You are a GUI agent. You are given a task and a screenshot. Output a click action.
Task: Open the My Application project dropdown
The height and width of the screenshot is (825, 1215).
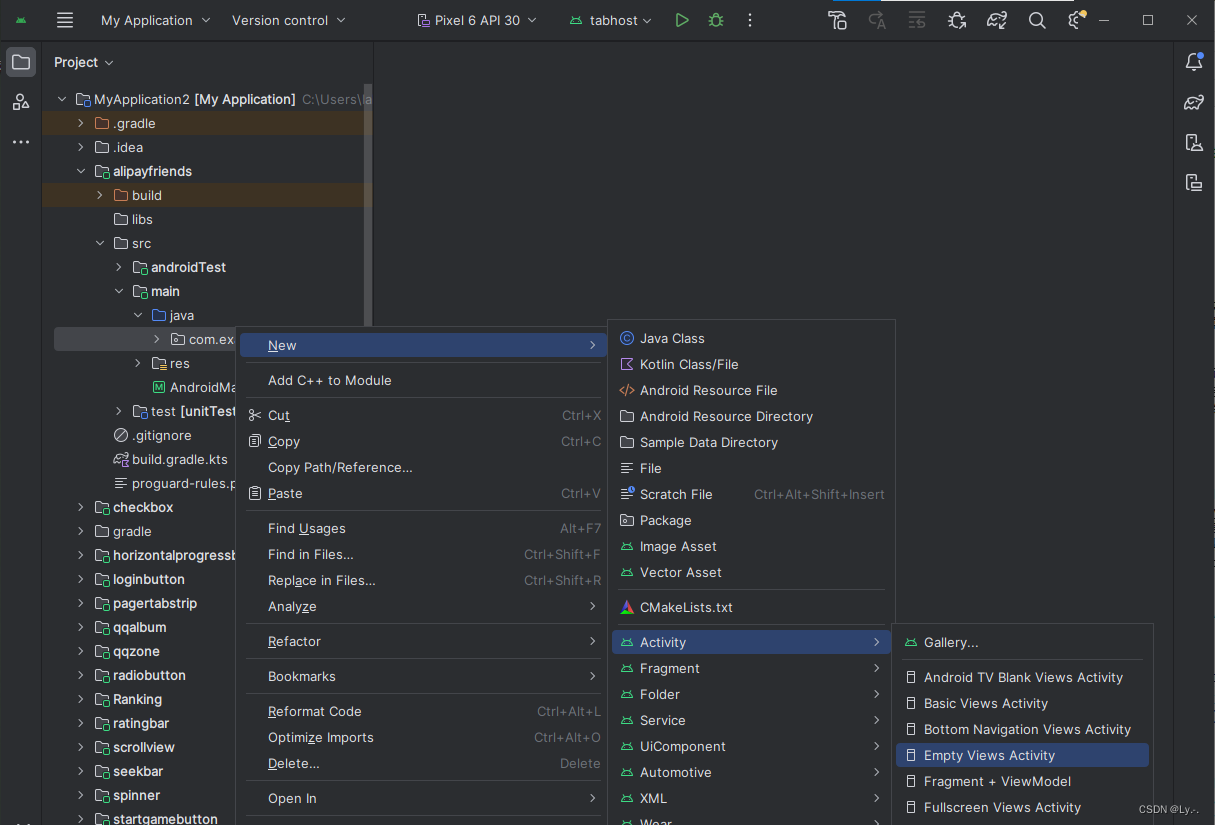click(156, 20)
